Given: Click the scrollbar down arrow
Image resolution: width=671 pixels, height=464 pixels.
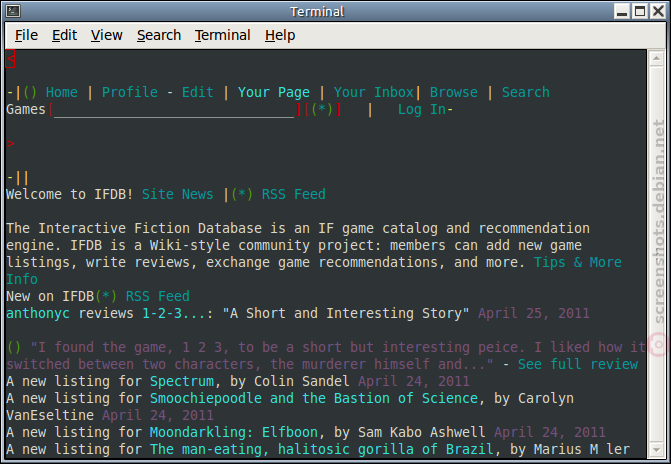Looking at the screenshot, I should coord(656,449).
